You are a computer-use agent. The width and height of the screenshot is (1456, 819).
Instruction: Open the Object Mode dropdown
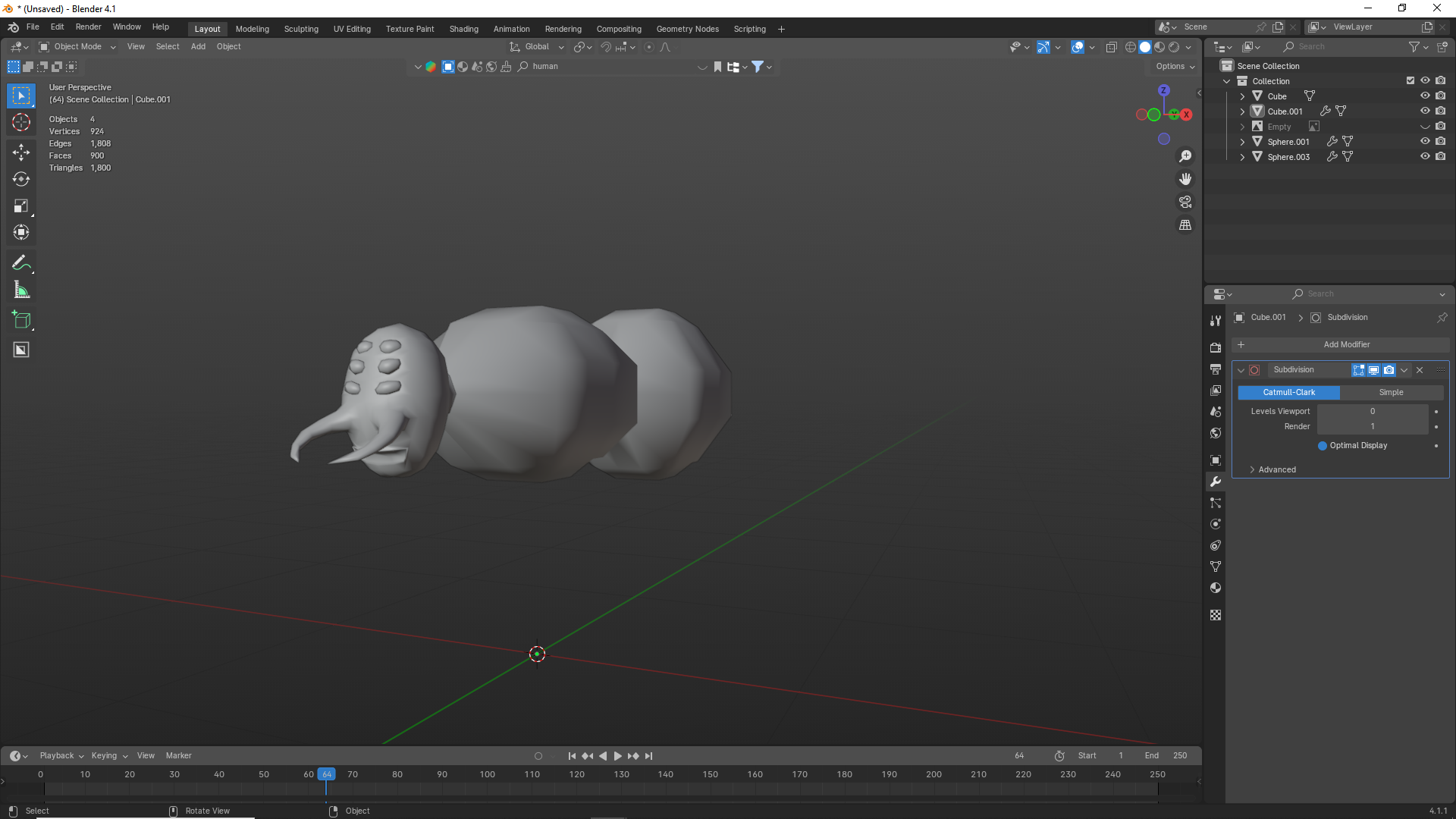point(77,47)
